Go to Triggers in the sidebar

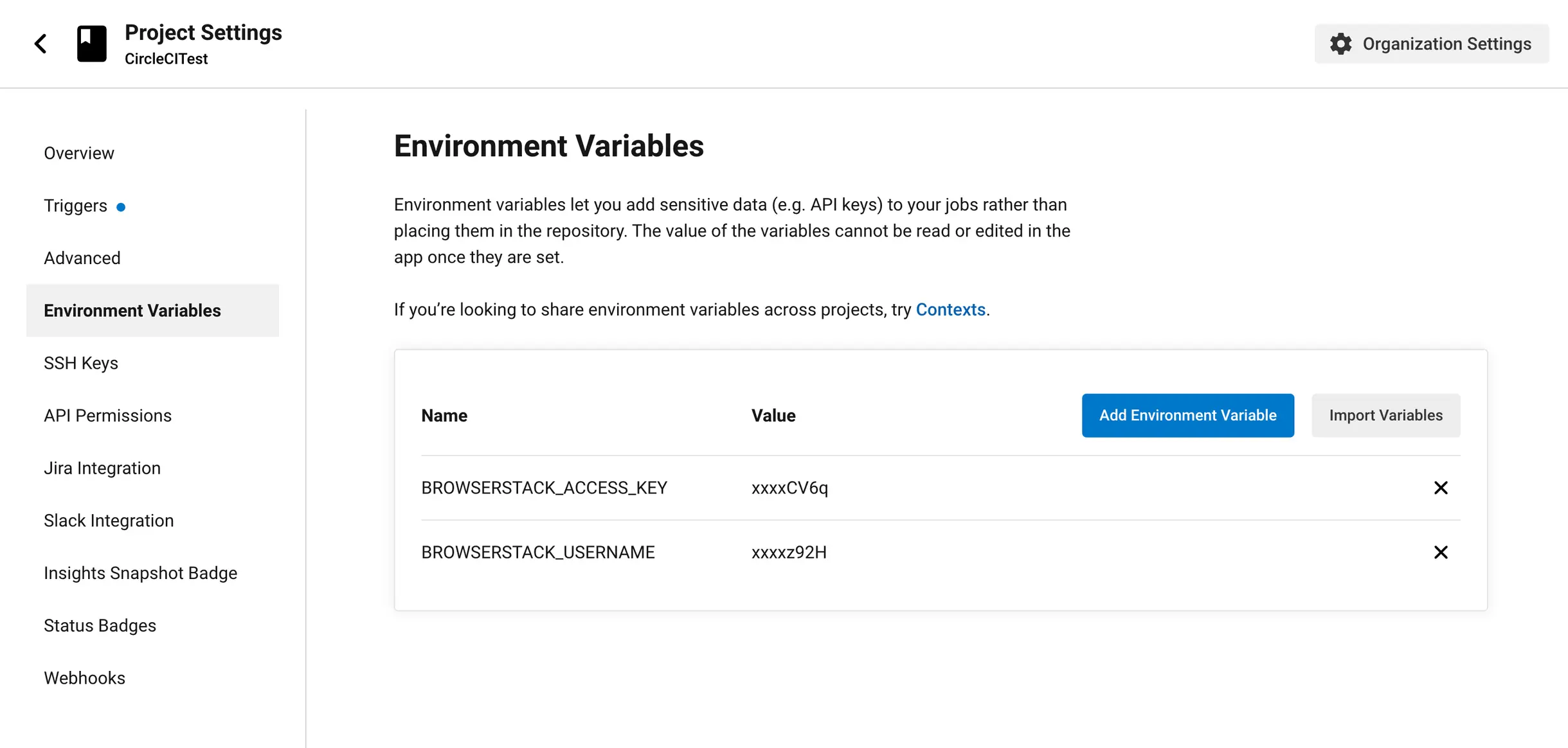click(x=75, y=206)
